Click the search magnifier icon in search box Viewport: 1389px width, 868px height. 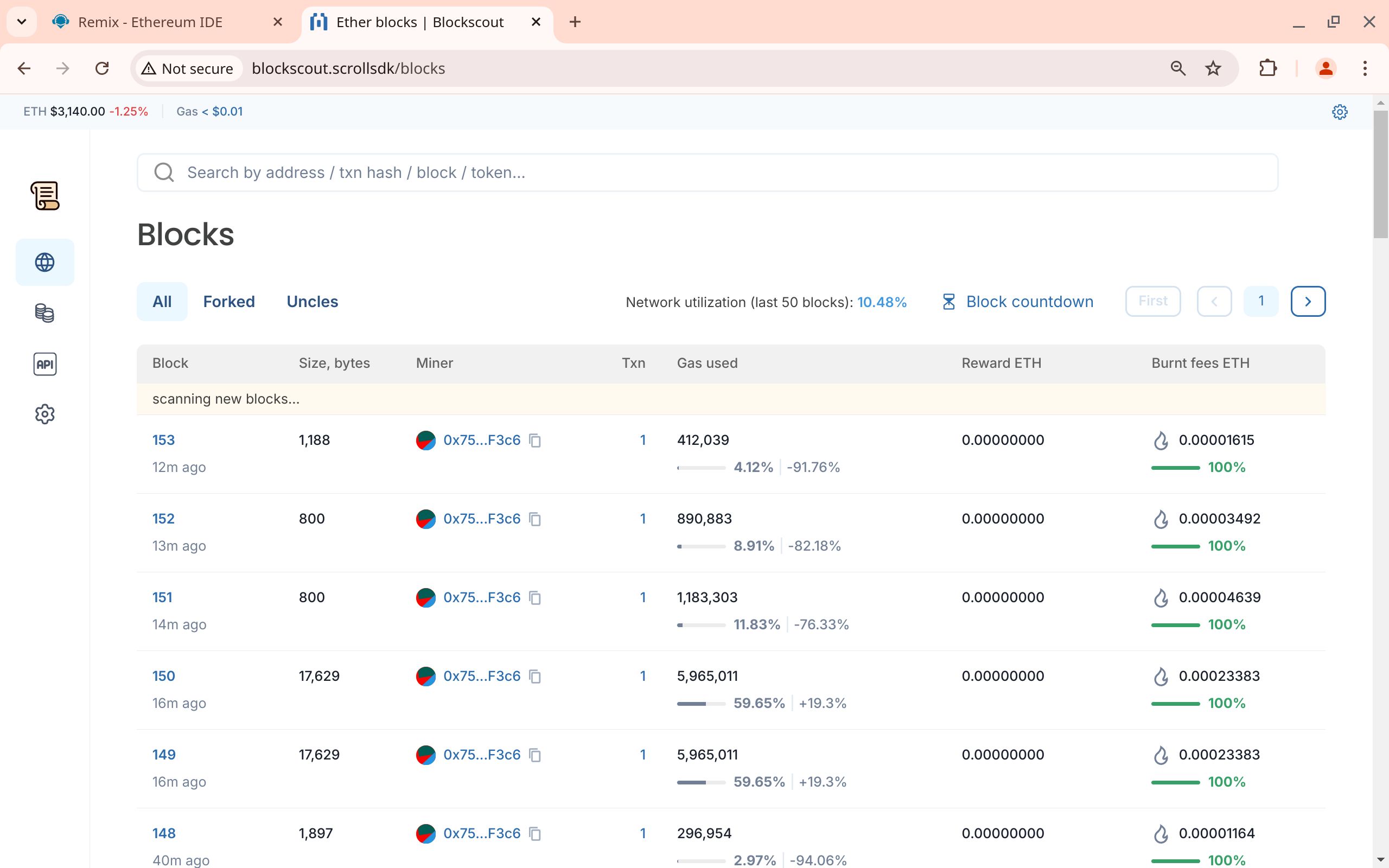pos(164,172)
